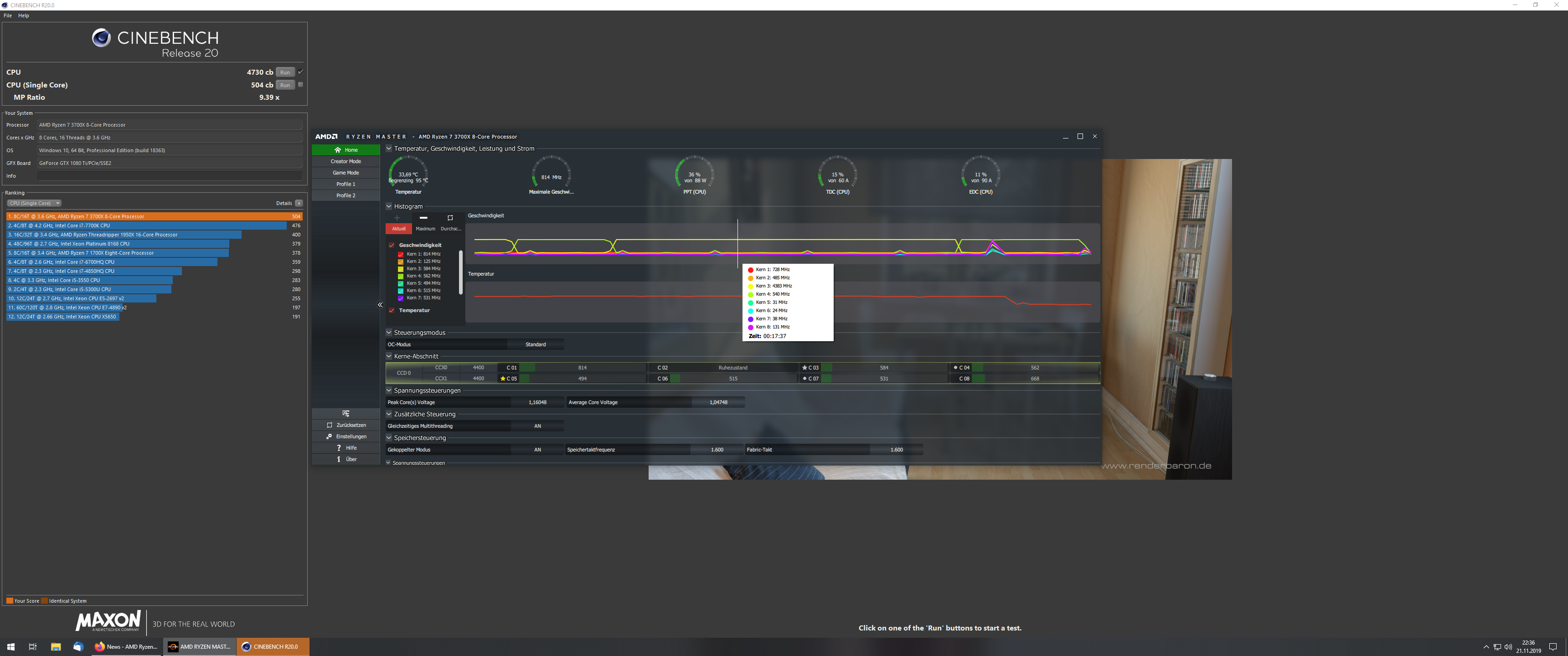Collapse the Speichersteuerung section
The width and height of the screenshot is (1568, 656).
click(x=388, y=437)
